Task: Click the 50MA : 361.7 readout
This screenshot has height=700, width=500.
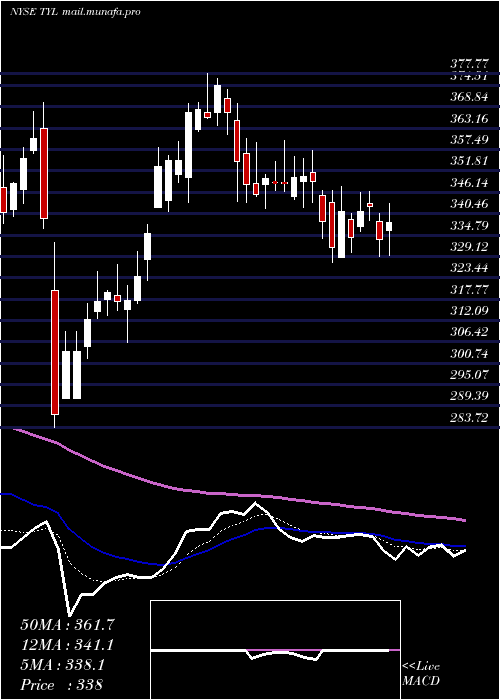Action: pos(68,625)
